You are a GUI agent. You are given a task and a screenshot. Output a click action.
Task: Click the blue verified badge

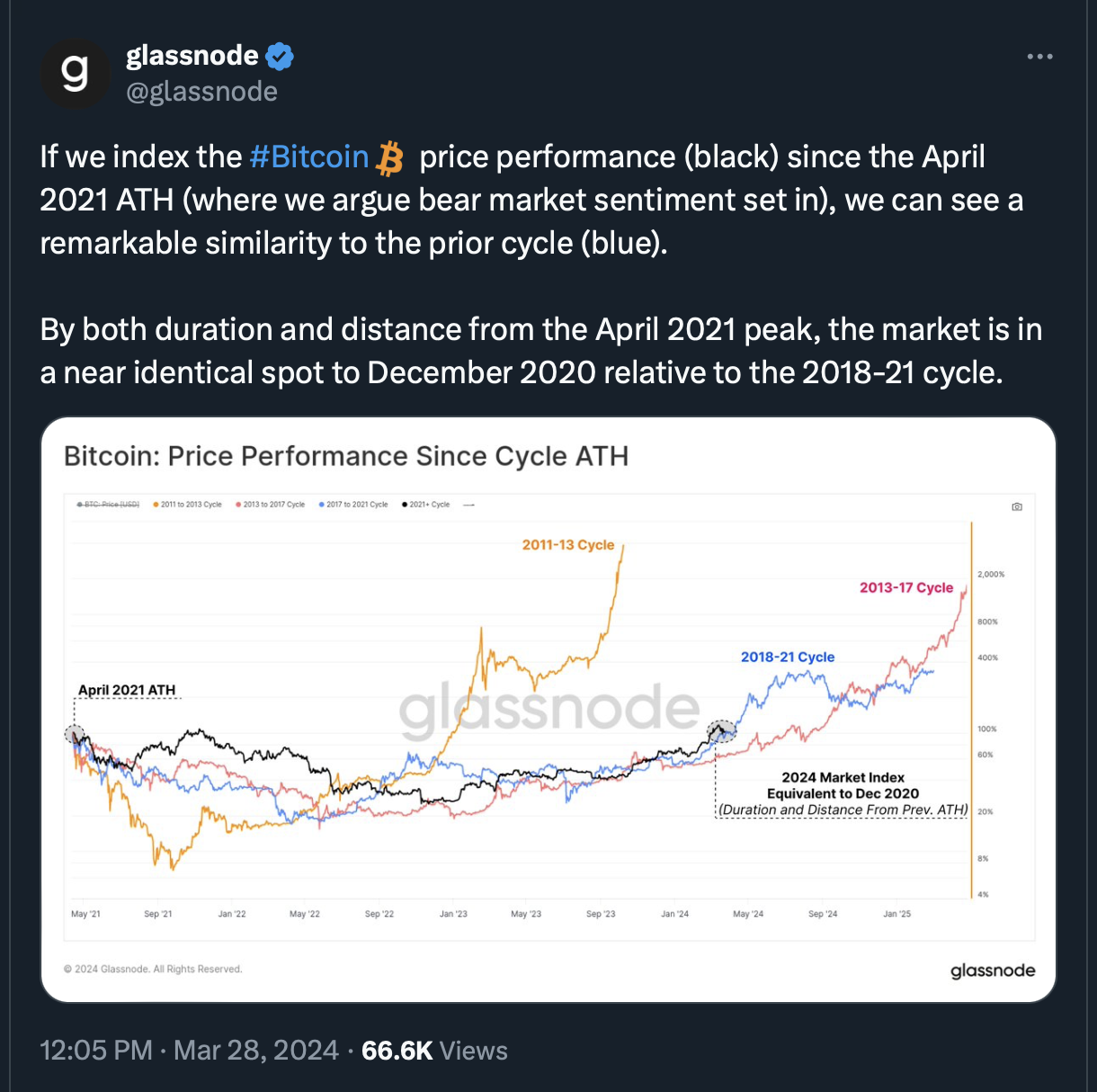click(281, 56)
